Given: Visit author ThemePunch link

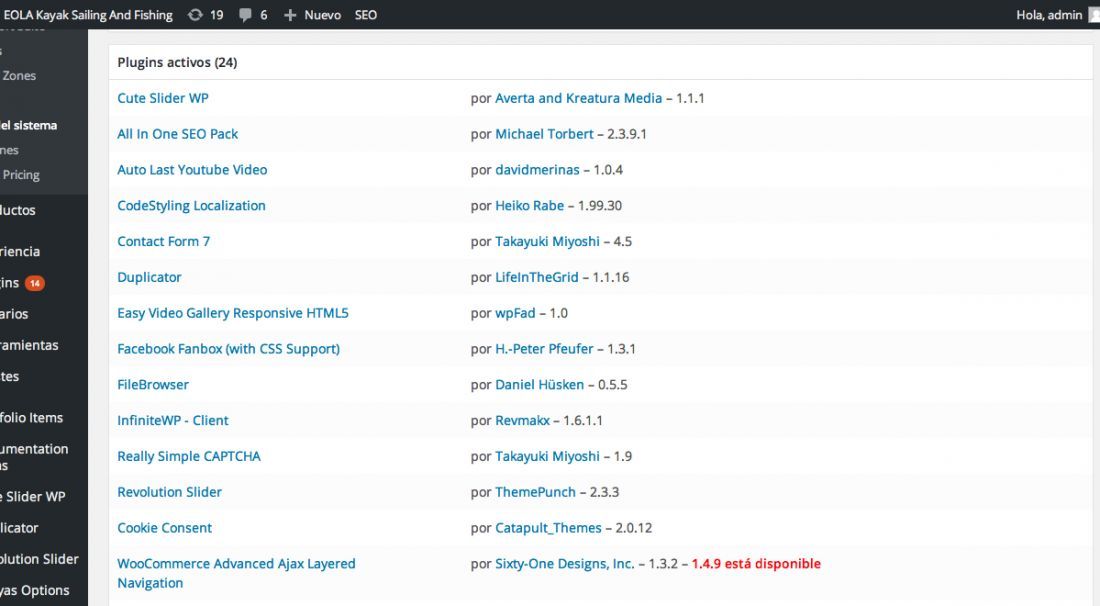Looking at the screenshot, I should point(535,492).
